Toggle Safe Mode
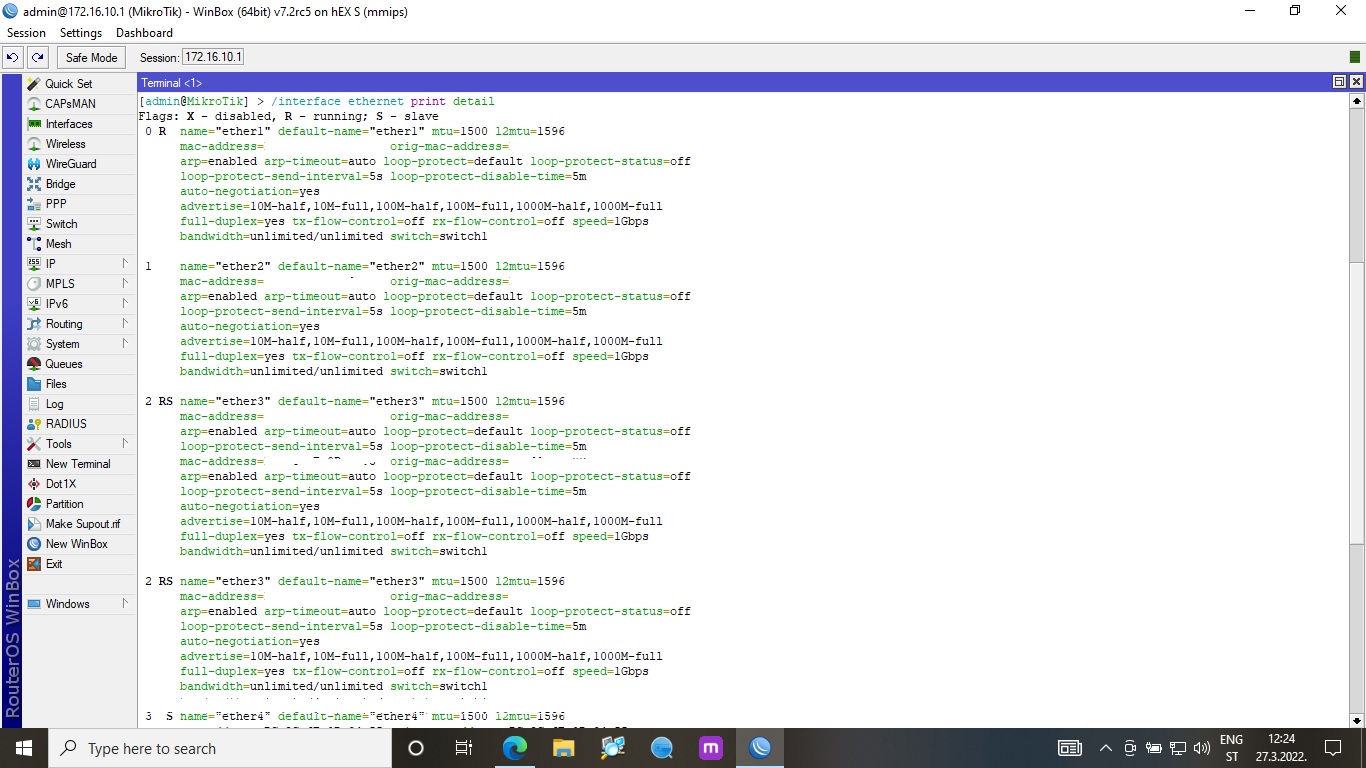1366x768 pixels. click(x=92, y=58)
